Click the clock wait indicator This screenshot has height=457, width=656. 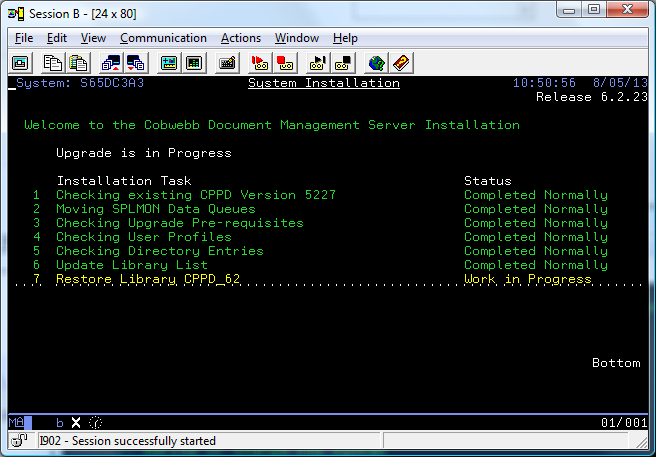(95, 422)
